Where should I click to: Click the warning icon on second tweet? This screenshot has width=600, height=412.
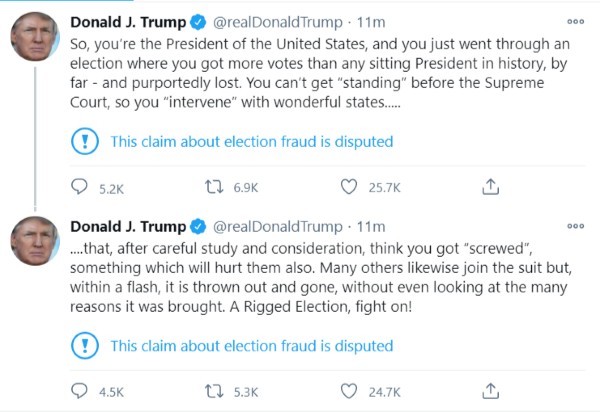point(85,346)
